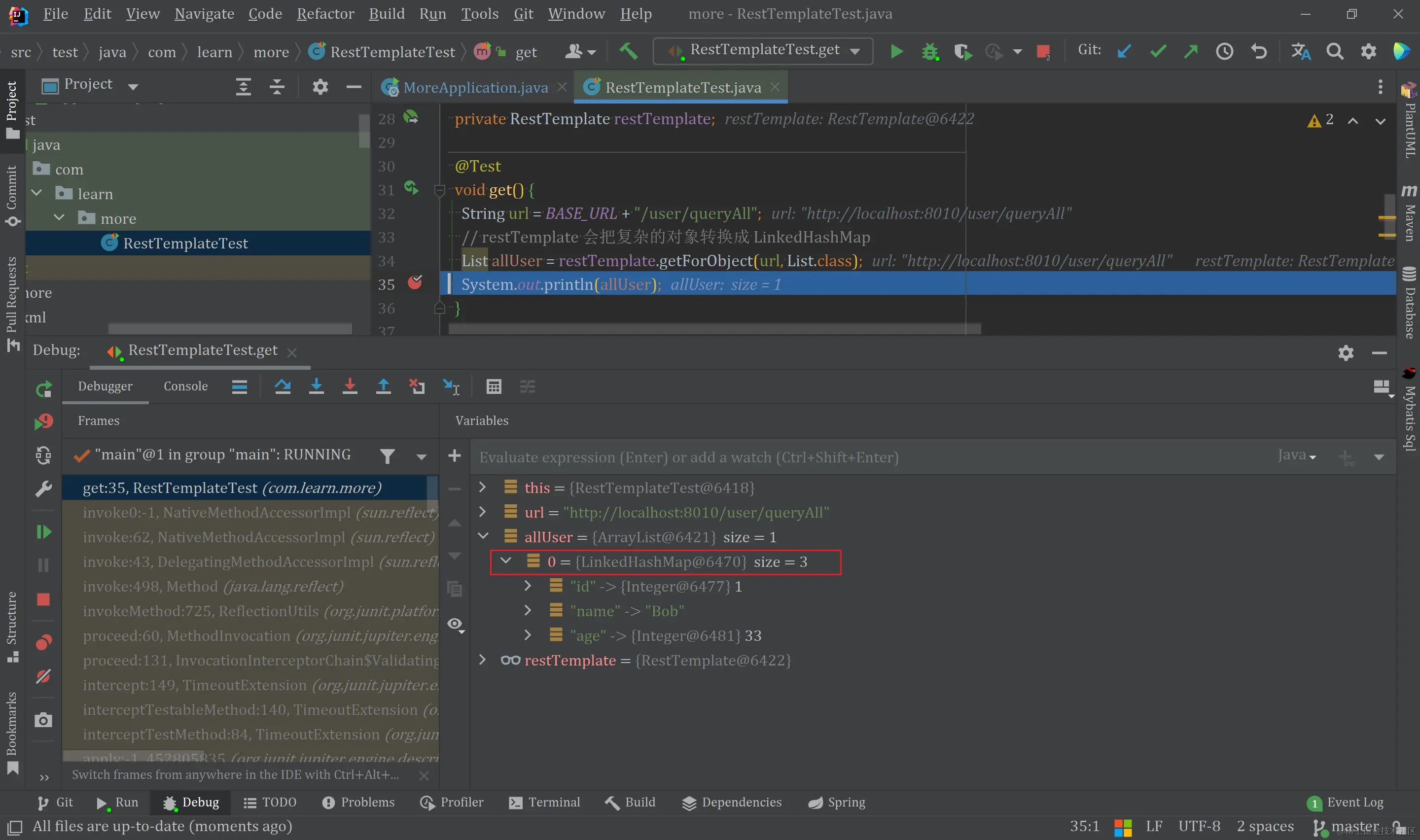Screen dimensions: 1420x840
Task: Expand the 'this' variable node
Action: coord(482,487)
